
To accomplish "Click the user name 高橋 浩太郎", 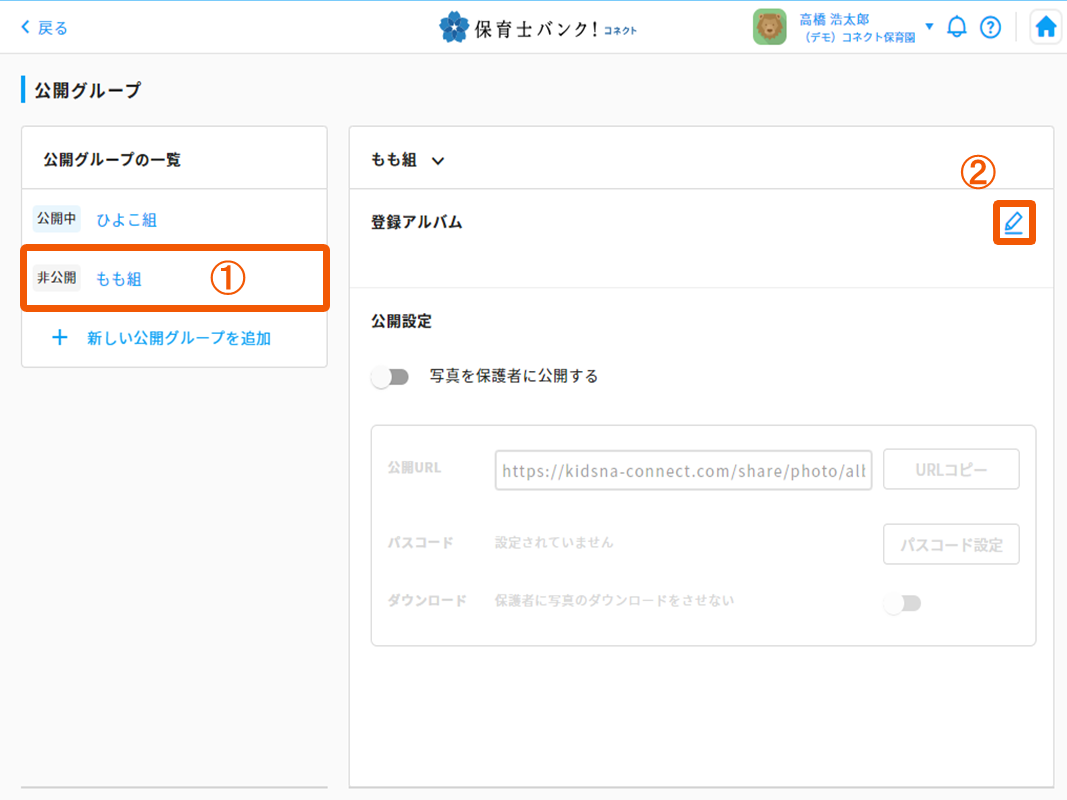I will (834, 20).
